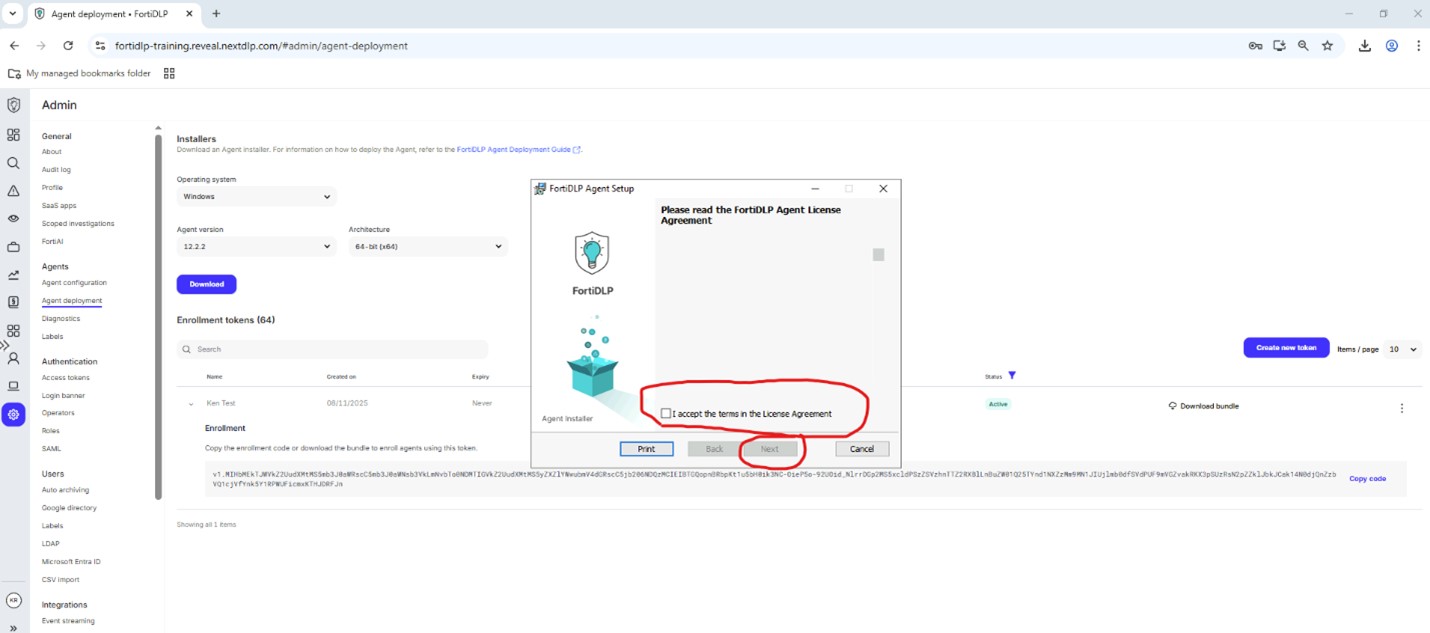Click the FortiDLP shield logo in sidebar
The width and height of the screenshot is (1430, 633).
[x=13, y=105]
